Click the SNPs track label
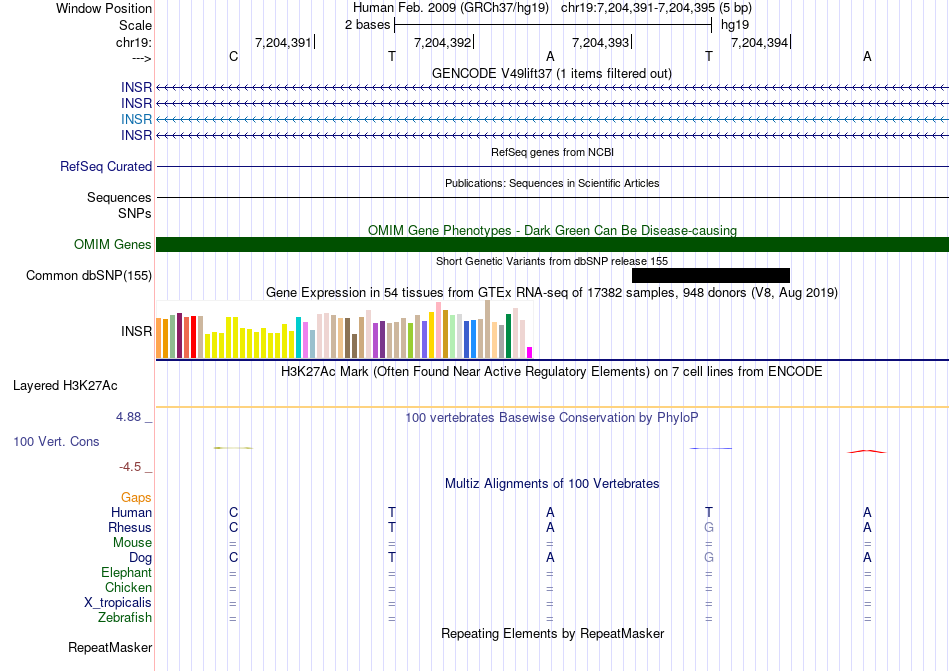The image size is (950, 671). coord(135,213)
